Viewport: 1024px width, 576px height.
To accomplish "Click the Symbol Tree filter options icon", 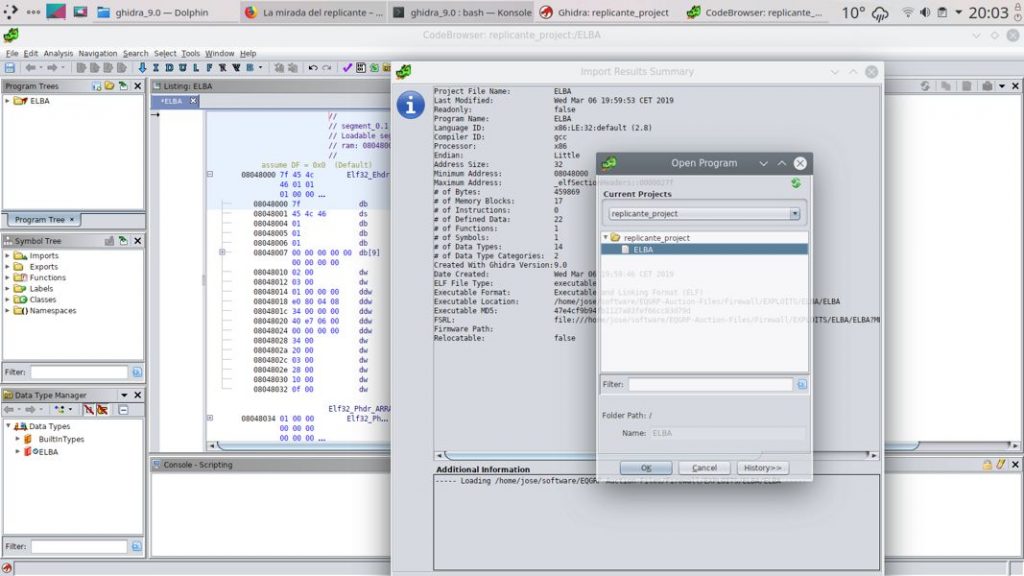I will 137,372.
